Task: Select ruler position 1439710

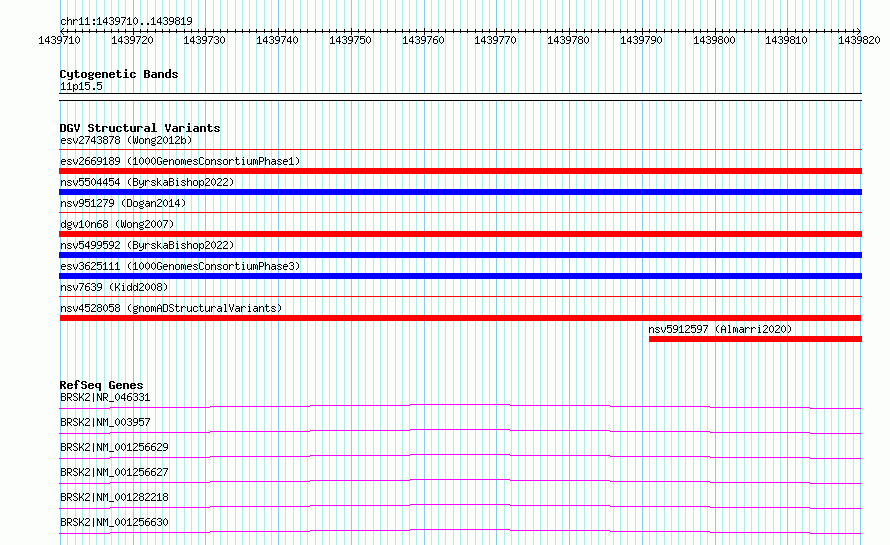Action: [x=60, y=40]
